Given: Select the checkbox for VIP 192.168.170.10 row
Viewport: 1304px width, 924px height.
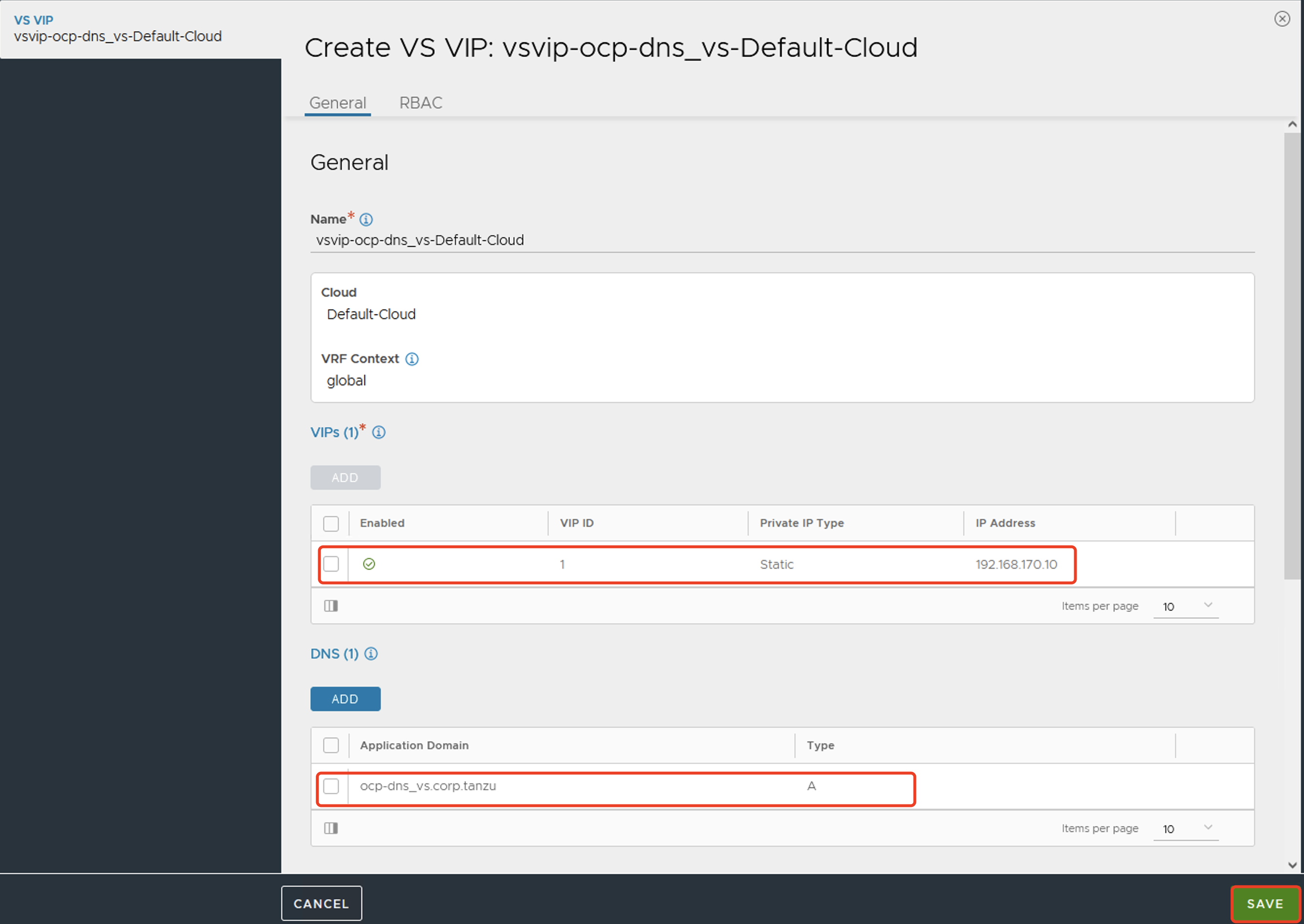Looking at the screenshot, I should tap(331, 564).
